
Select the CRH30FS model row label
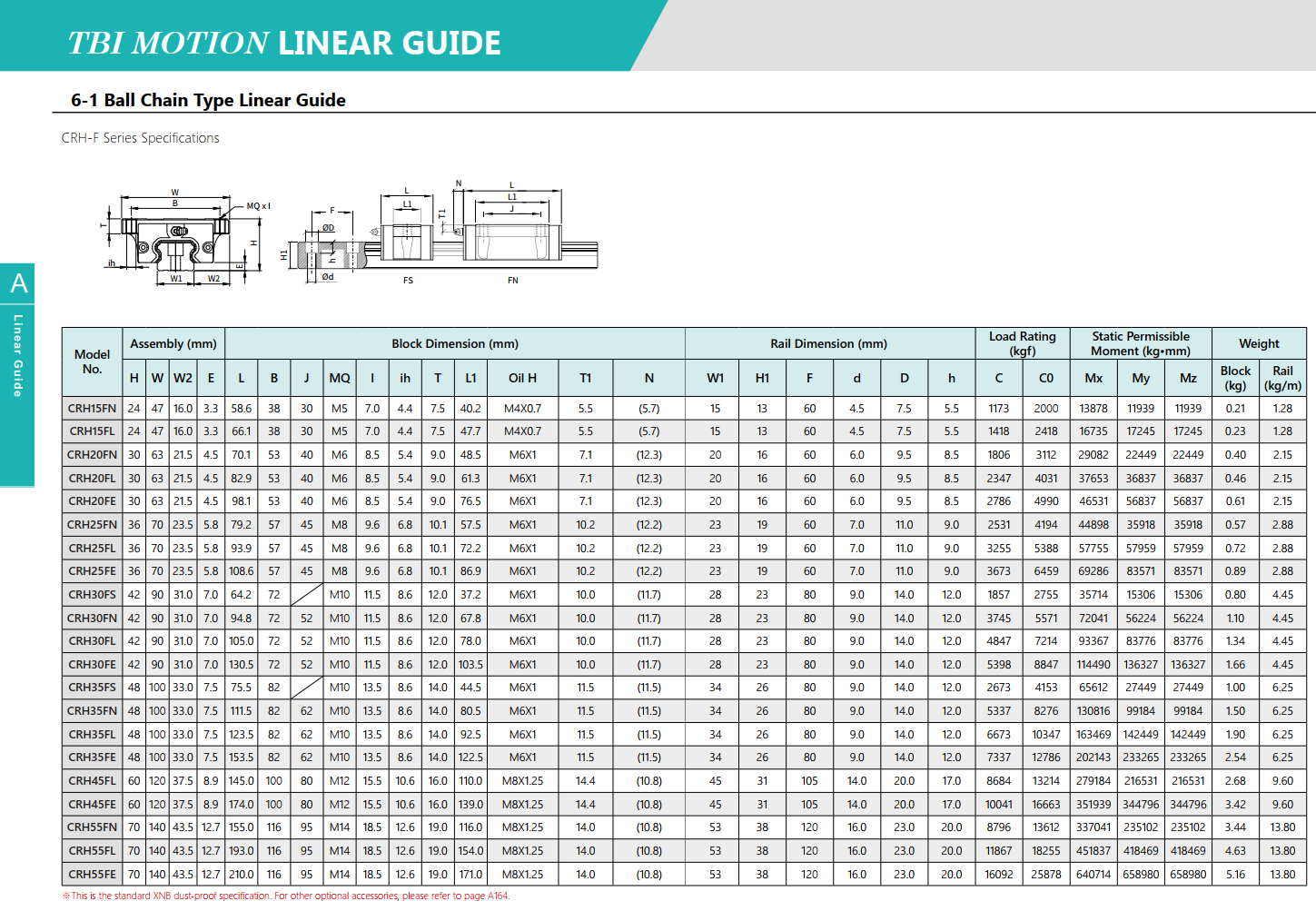(92, 595)
